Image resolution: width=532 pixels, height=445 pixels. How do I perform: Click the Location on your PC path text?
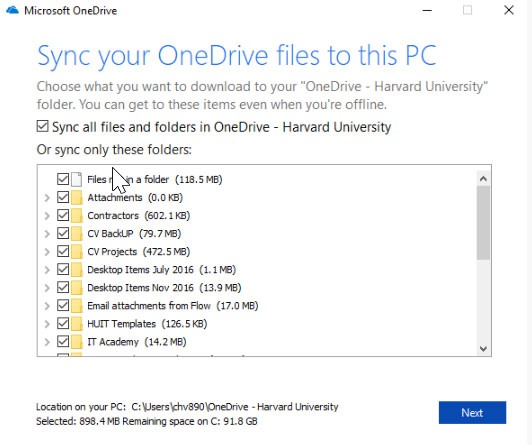[187, 407]
